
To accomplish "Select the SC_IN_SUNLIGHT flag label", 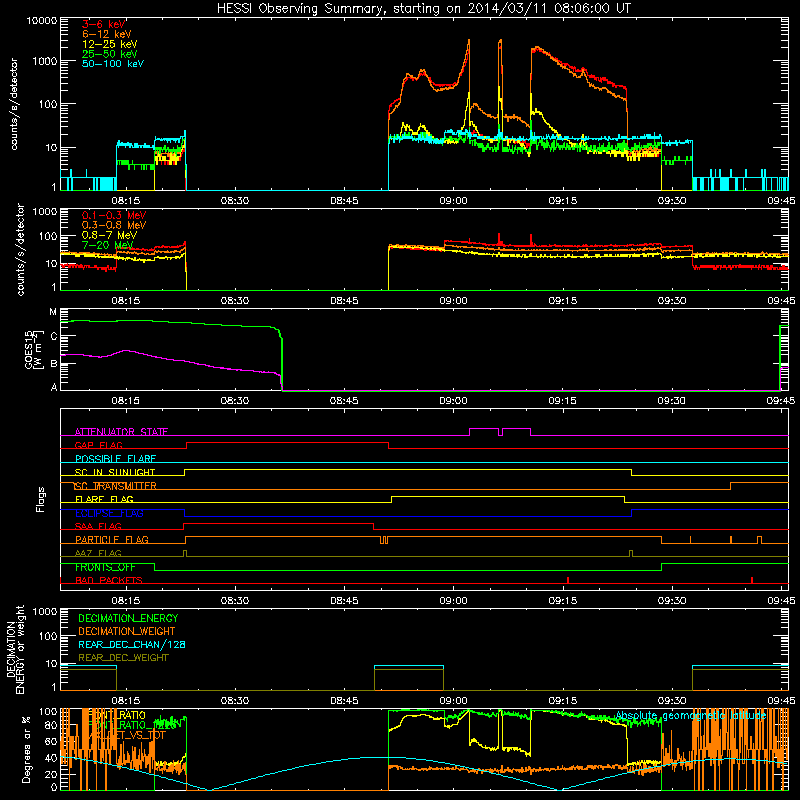I will (115, 472).
